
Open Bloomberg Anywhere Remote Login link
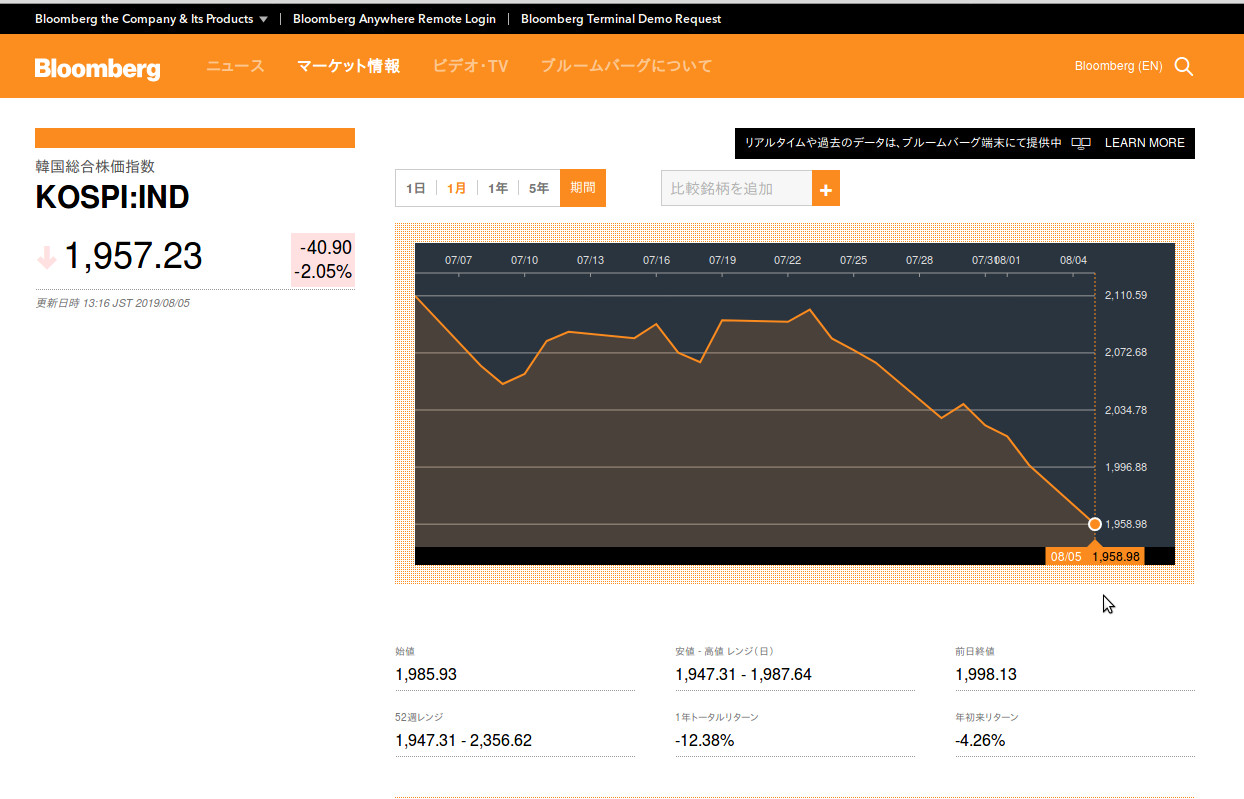coord(394,19)
